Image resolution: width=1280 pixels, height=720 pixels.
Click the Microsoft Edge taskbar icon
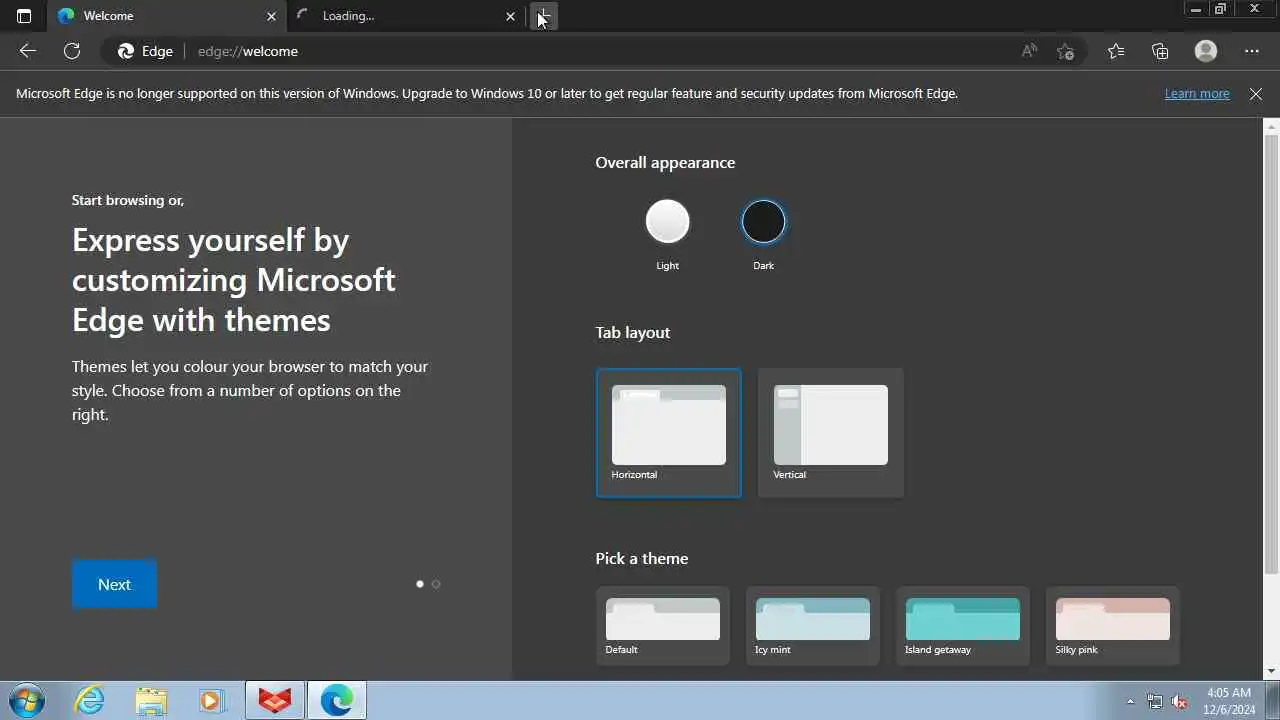click(x=337, y=701)
